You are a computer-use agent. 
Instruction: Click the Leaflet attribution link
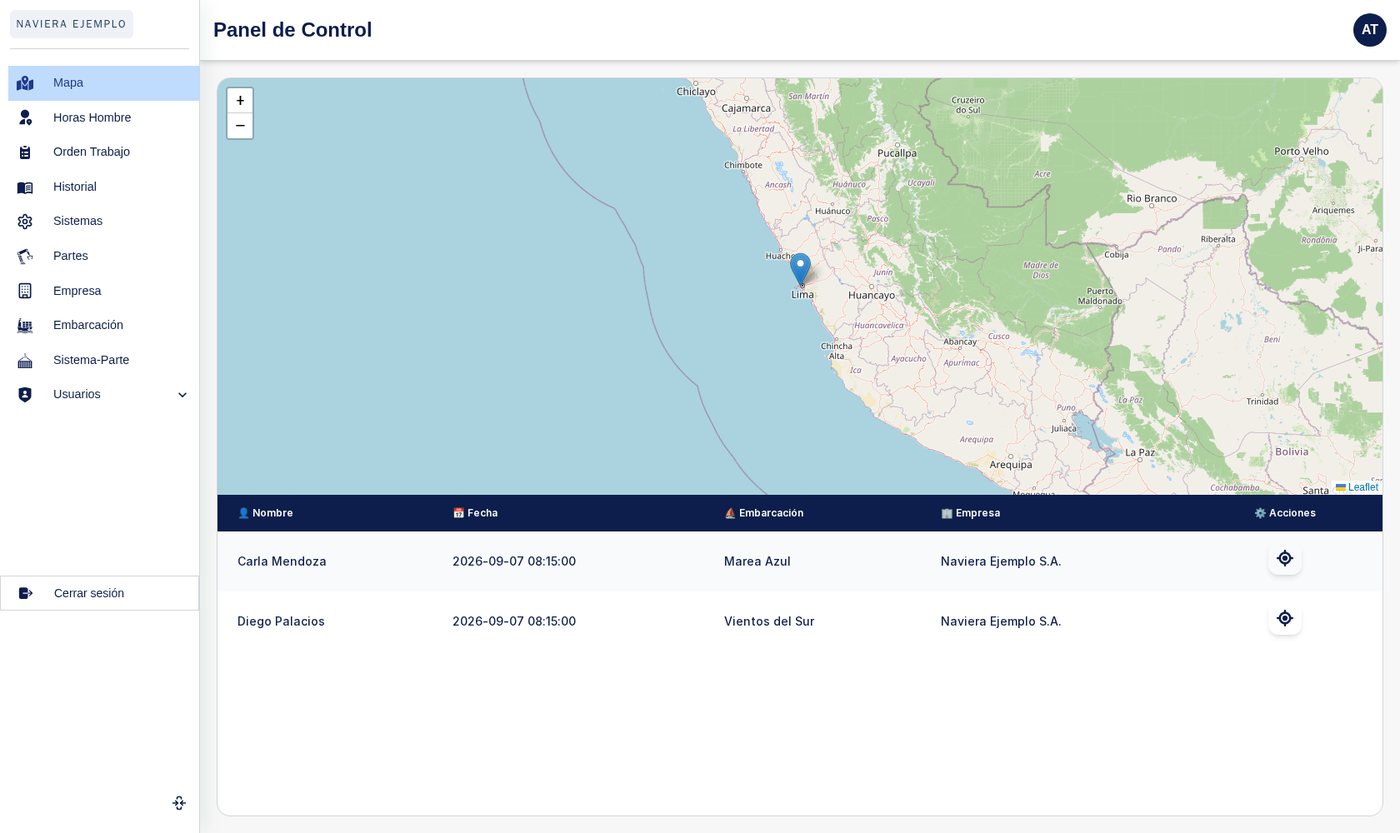coord(1357,487)
